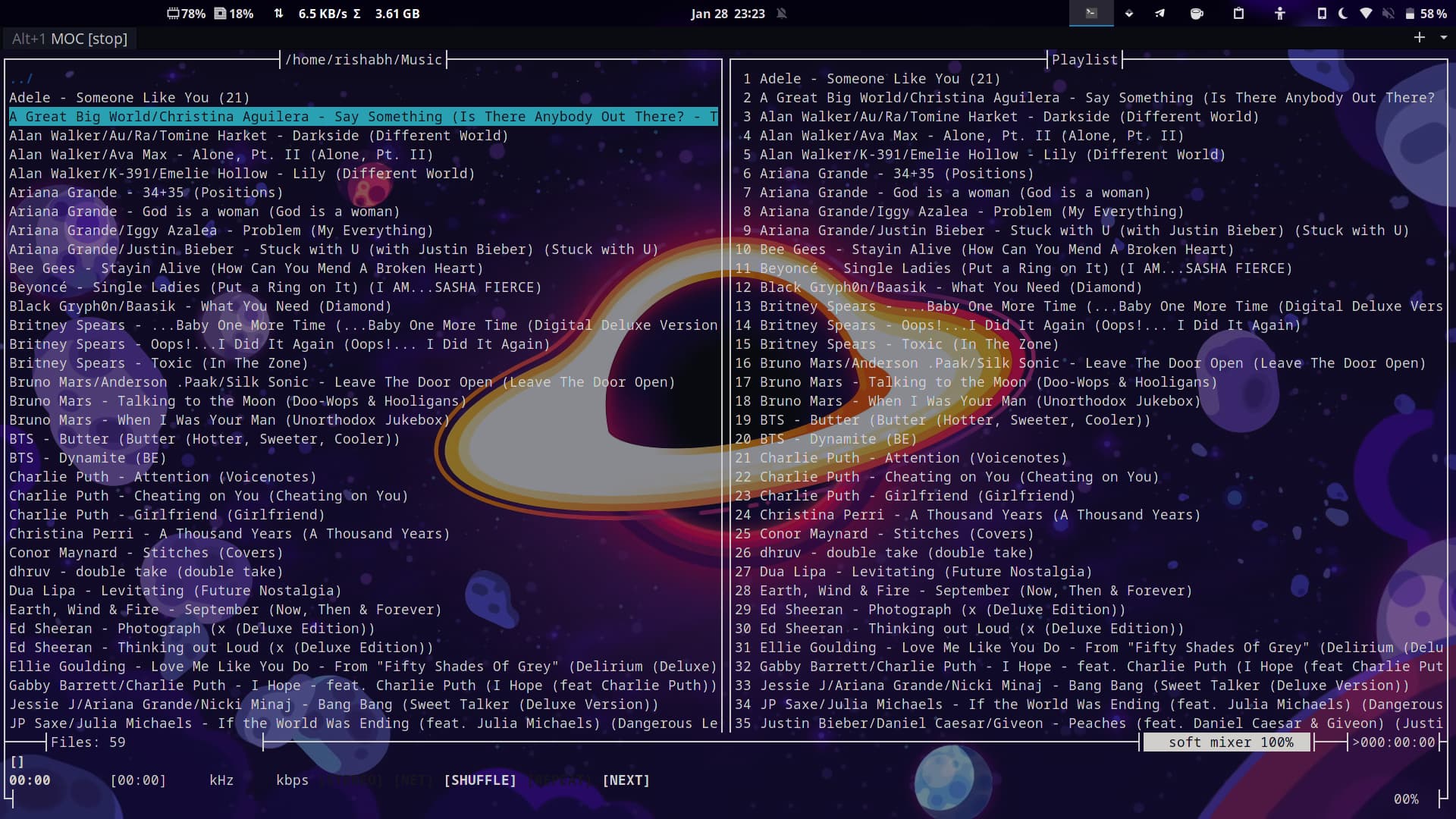Toggle the [NEXT] autonext indicator

tap(626, 780)
